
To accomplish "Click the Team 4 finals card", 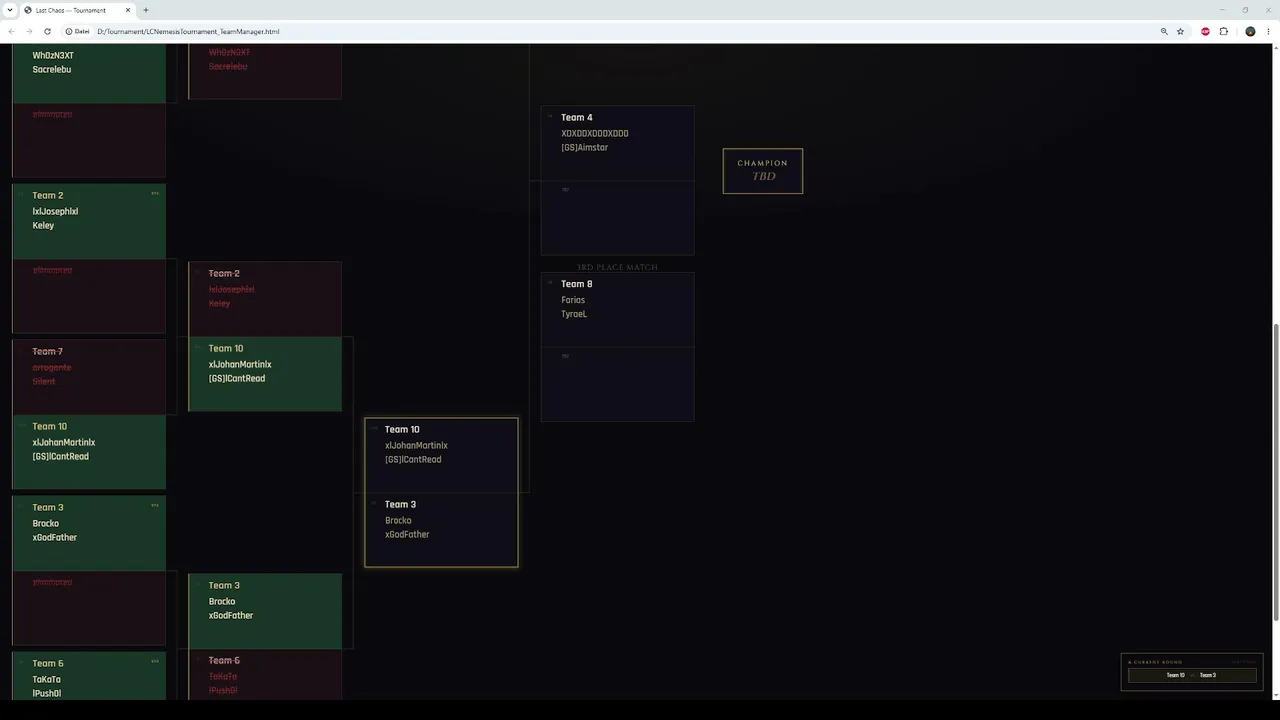I will tap(618, 143).
